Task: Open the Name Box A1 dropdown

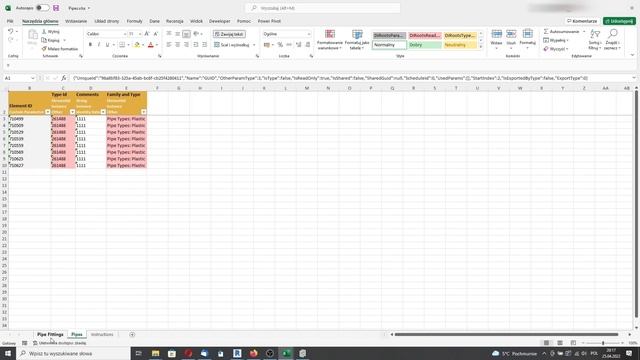Action: click(x=33, y=78)
